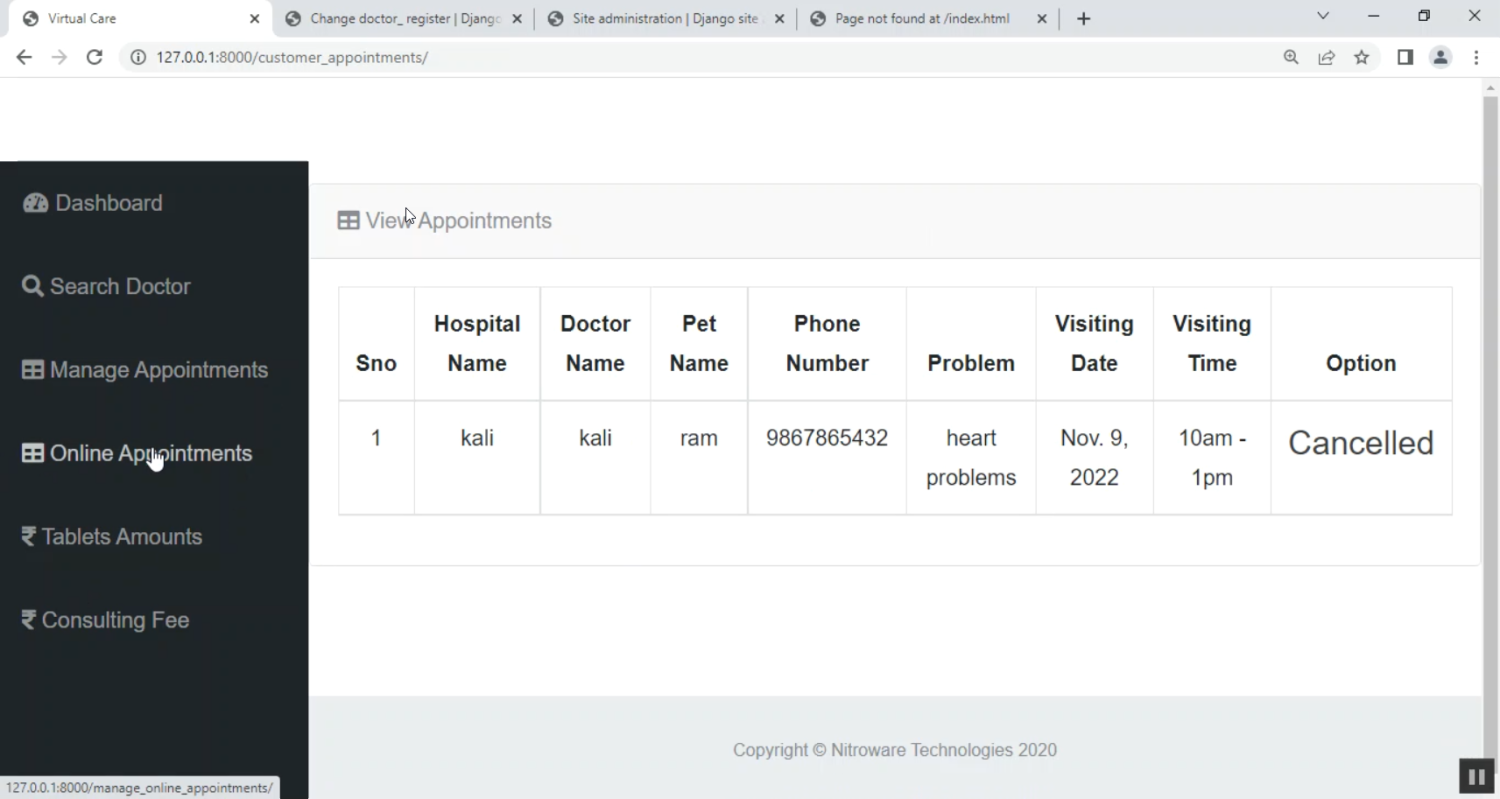The width and height of the screenshot is (1500, 799).
Task: Open Search Doctor in the sidebar
Action: [106, 287]
